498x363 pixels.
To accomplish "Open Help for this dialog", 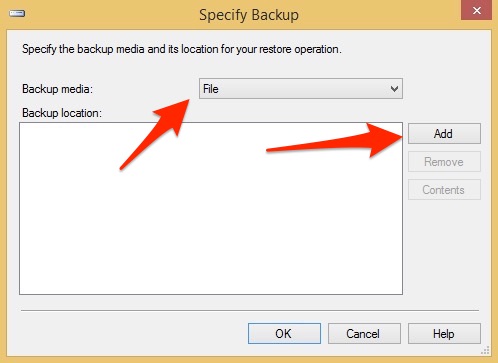I will click(x=444, y=333).
